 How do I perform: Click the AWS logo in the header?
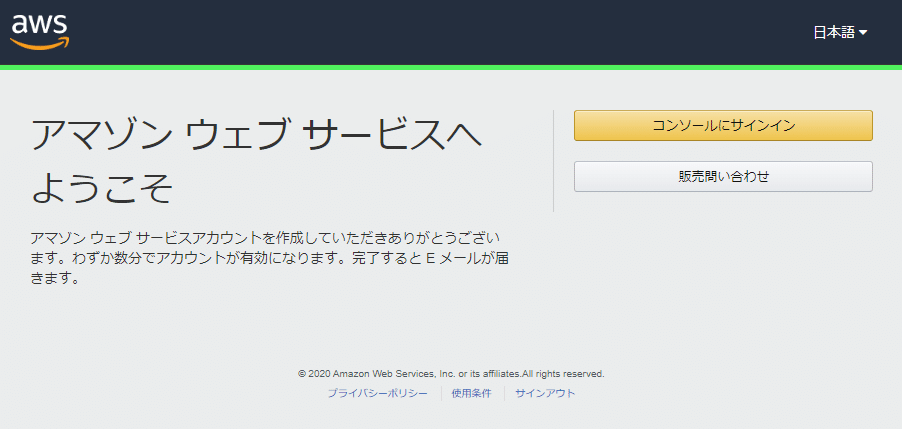pos(40,32)
